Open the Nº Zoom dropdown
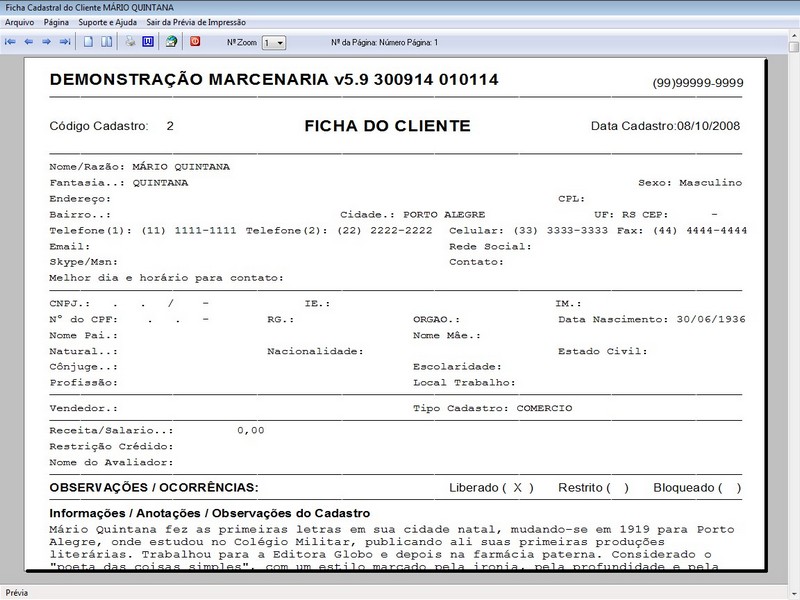 pos(282,41)
